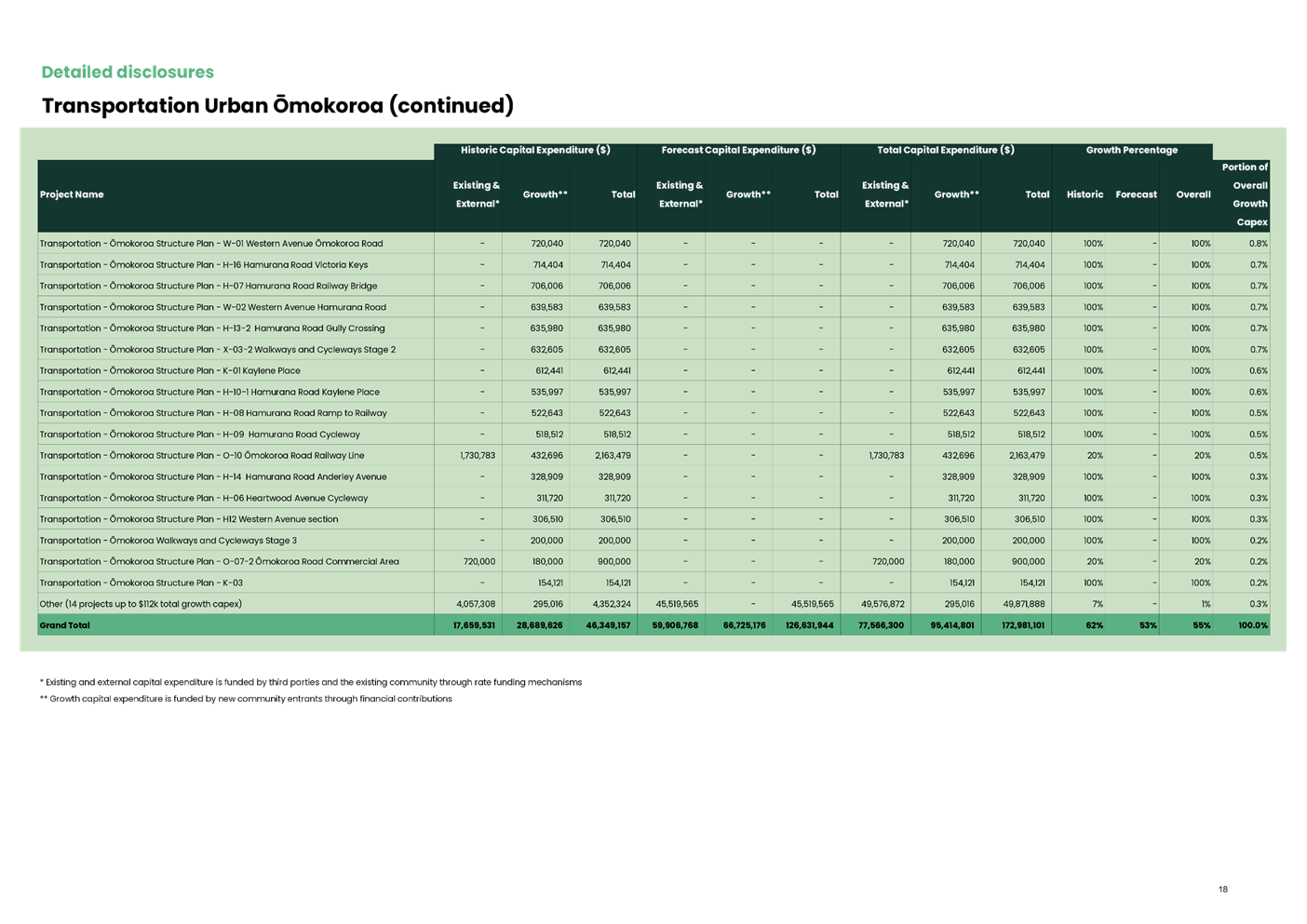Select the 'Total Capital Expenditure ($)' header
1307x924 pixels.
tap(945, 150)
